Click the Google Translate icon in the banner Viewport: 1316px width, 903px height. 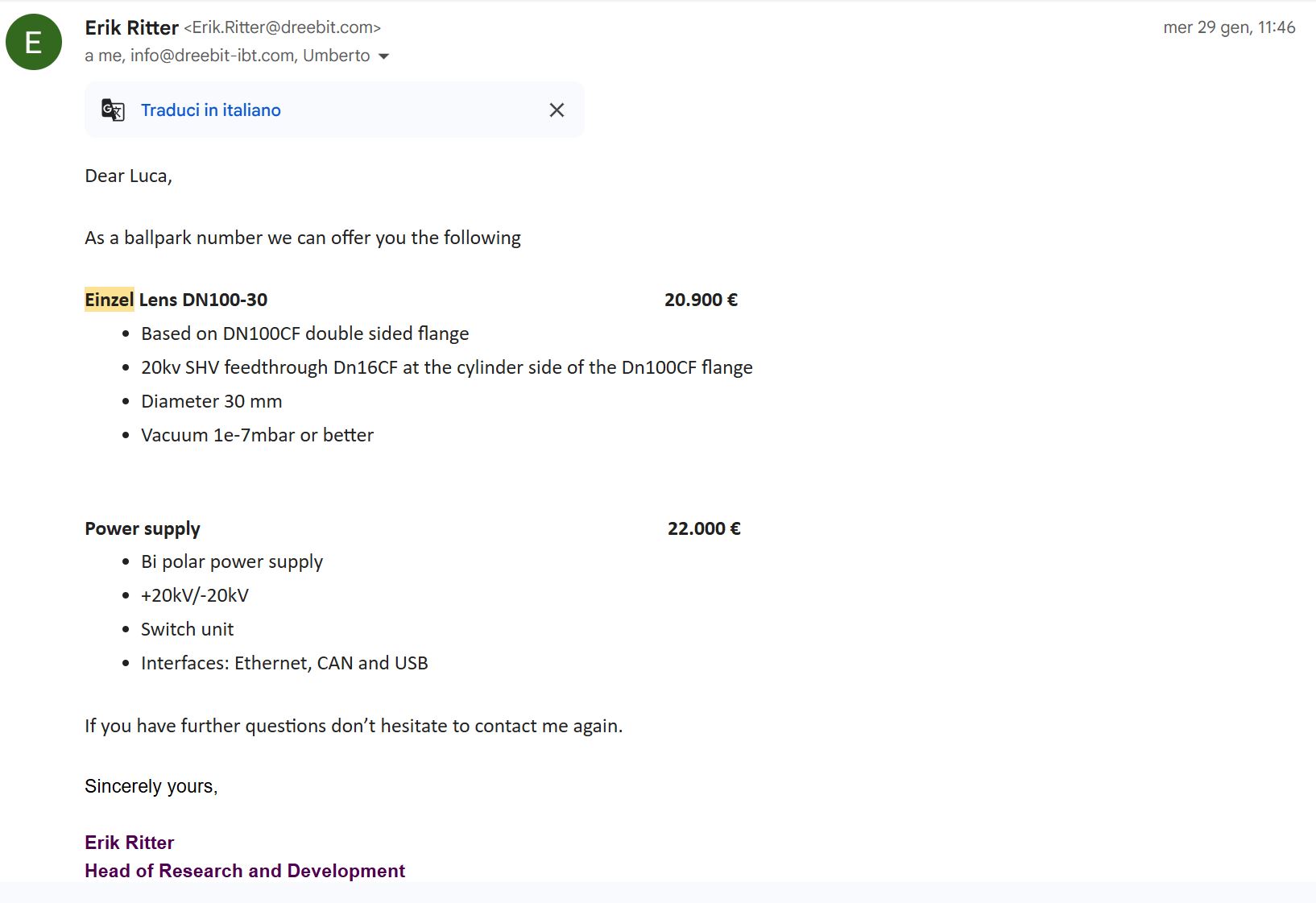coord(113,110)
